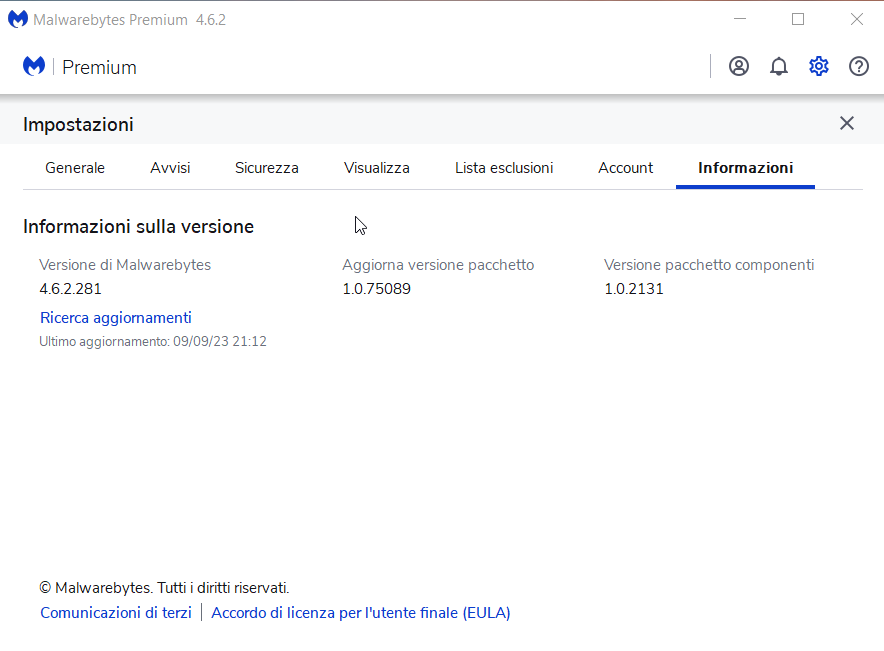
Task: Open the Account tab
Action: [x=626, y=168]
